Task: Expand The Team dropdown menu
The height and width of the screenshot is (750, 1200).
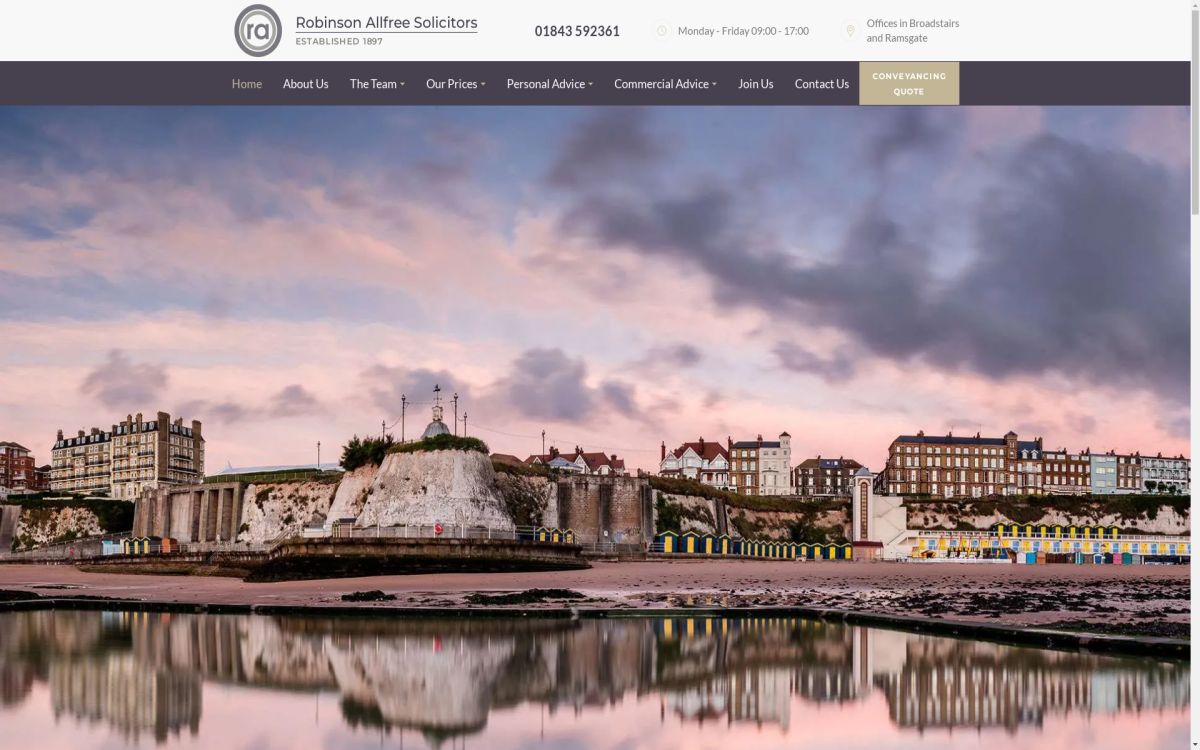Action: pos(376,84)
